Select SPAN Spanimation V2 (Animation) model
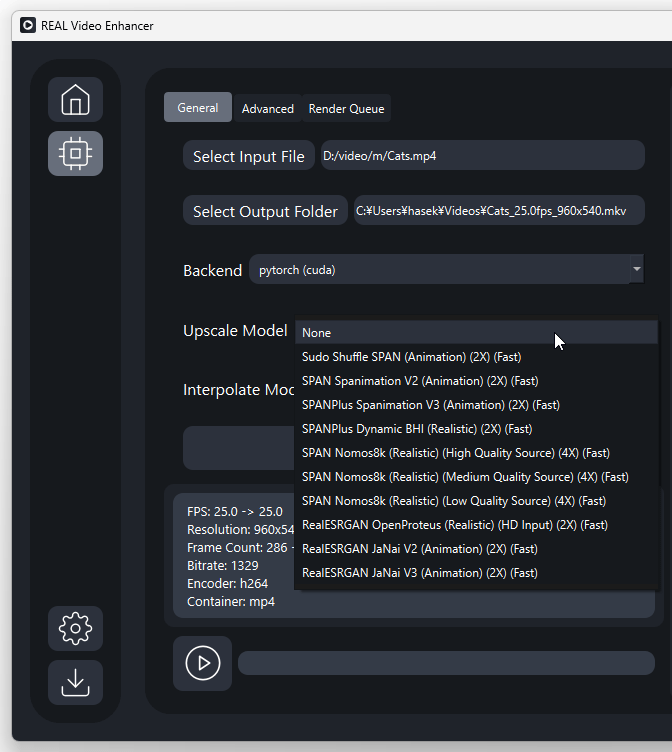Image resolution: width=672 pixels, height=752 pixels. click(476, 381)
